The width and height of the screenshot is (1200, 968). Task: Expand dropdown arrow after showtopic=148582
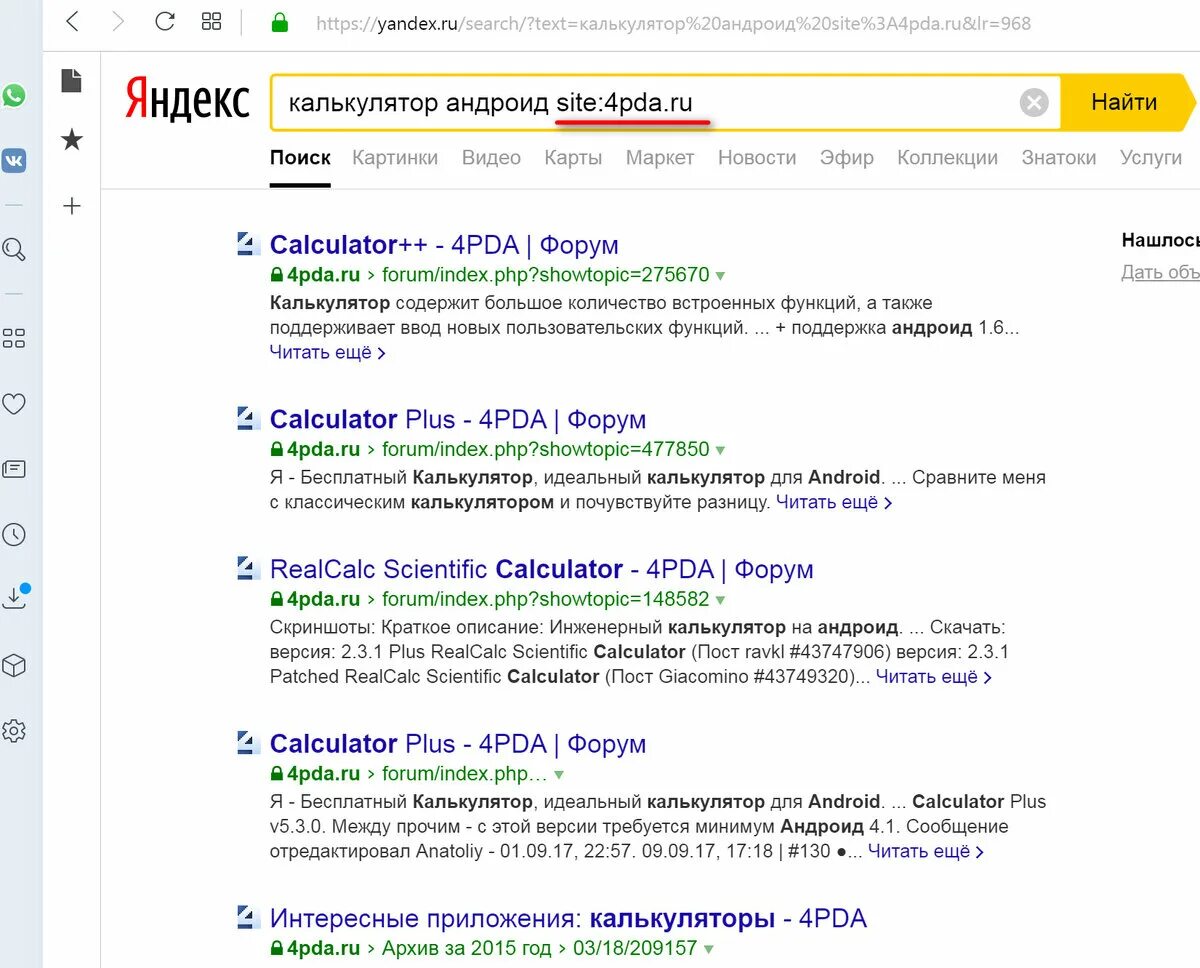720,601
